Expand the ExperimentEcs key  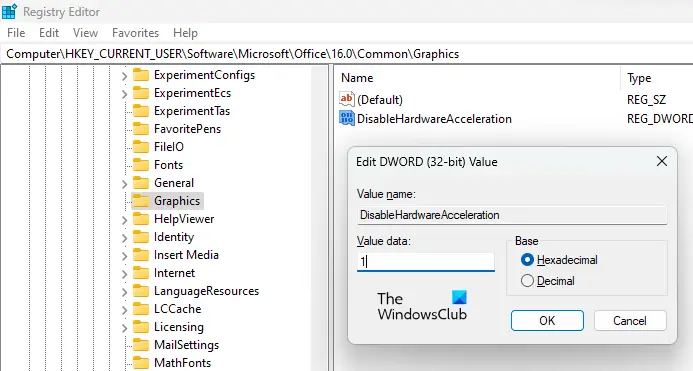click(124, 94)
